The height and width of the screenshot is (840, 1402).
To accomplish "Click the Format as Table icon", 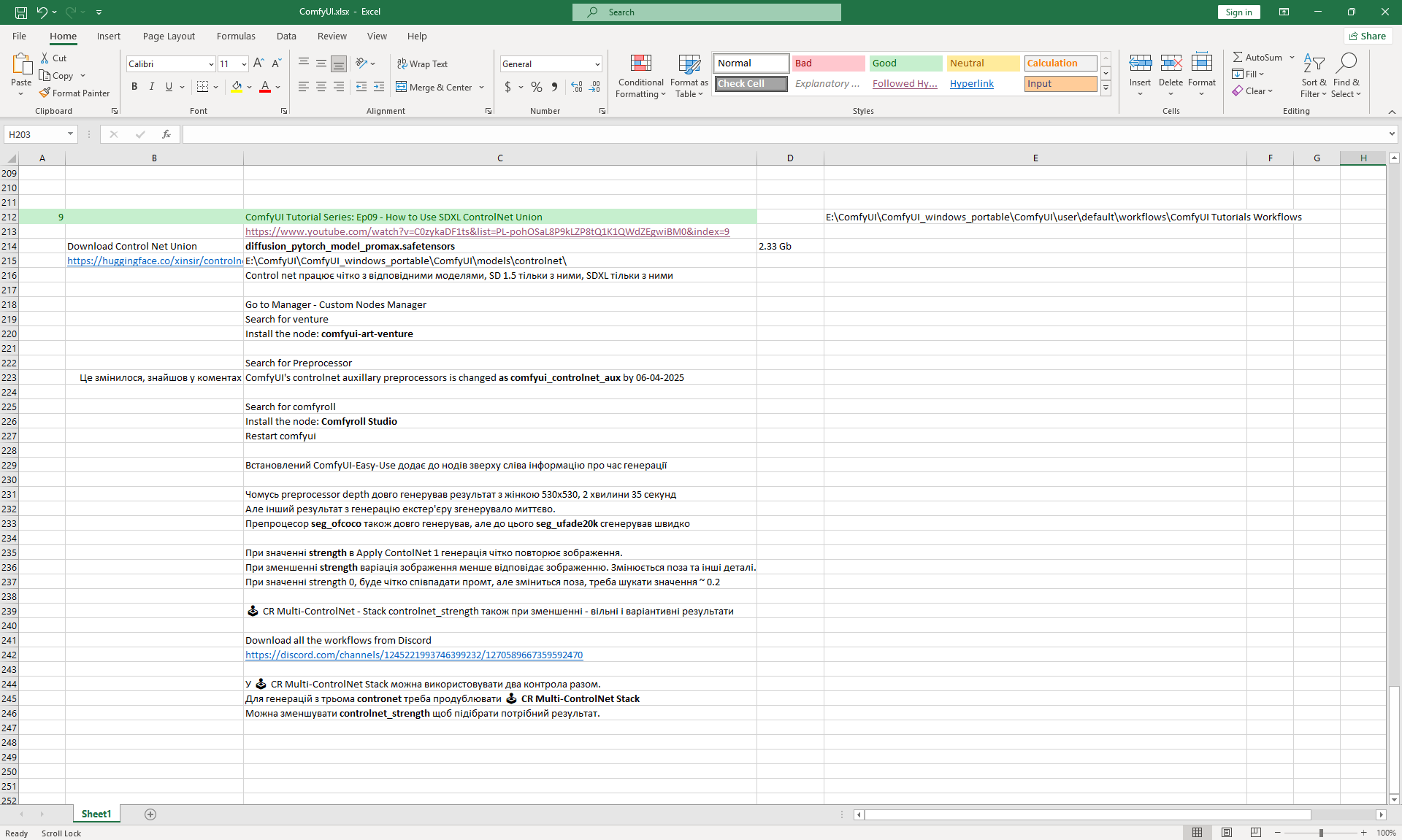I will click(689, 64).
